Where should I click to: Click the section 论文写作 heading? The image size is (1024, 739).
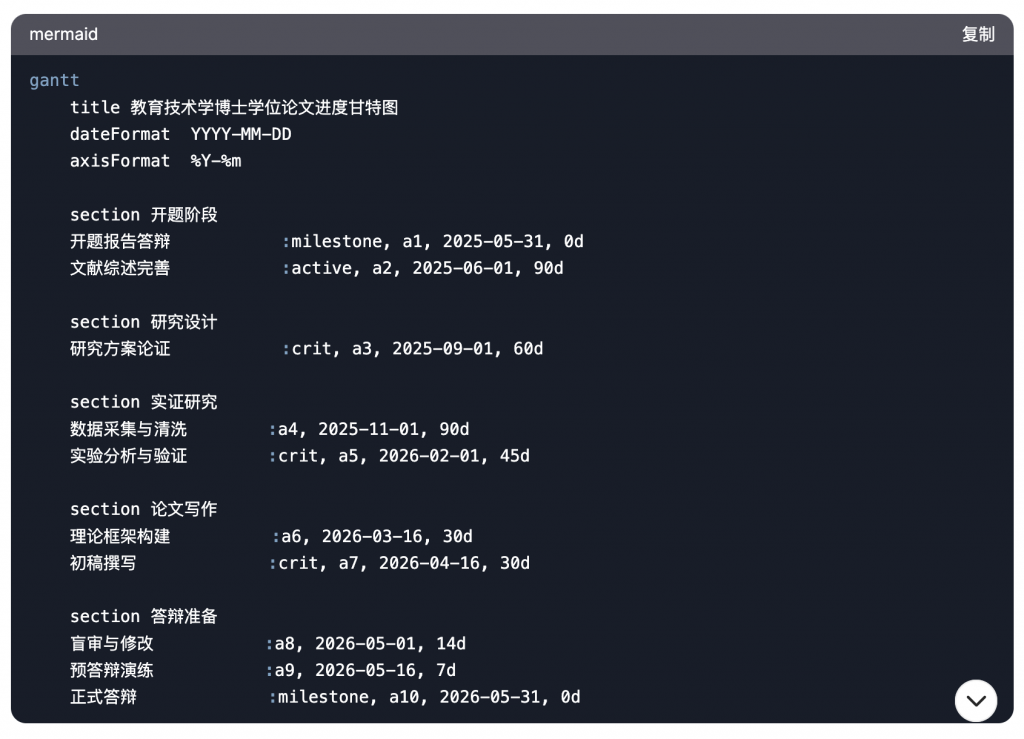144,509
